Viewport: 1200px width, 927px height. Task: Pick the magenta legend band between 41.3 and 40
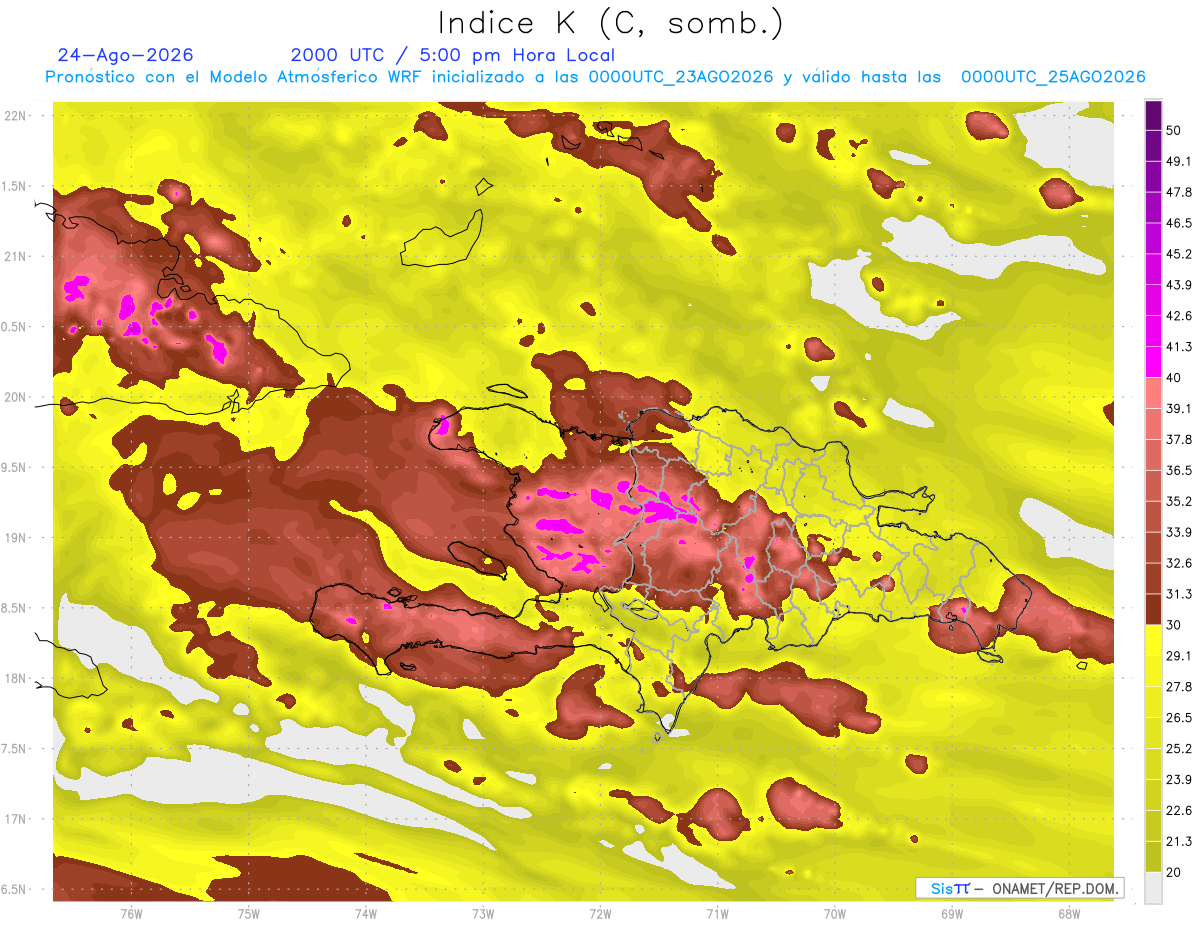pos(1153,362)
